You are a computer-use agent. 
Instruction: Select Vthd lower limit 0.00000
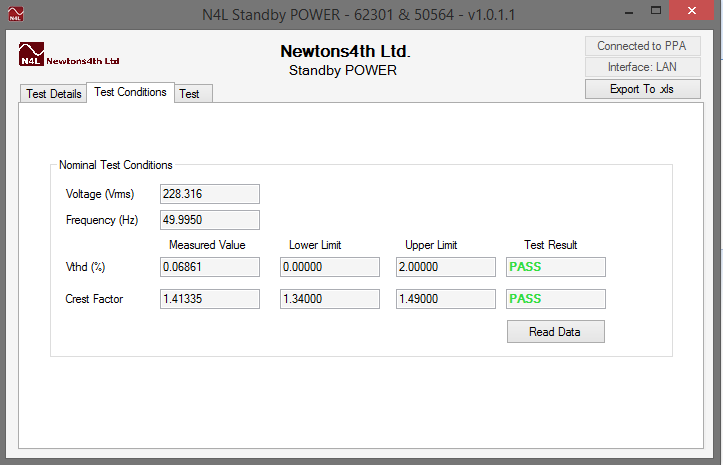point(330,267)
